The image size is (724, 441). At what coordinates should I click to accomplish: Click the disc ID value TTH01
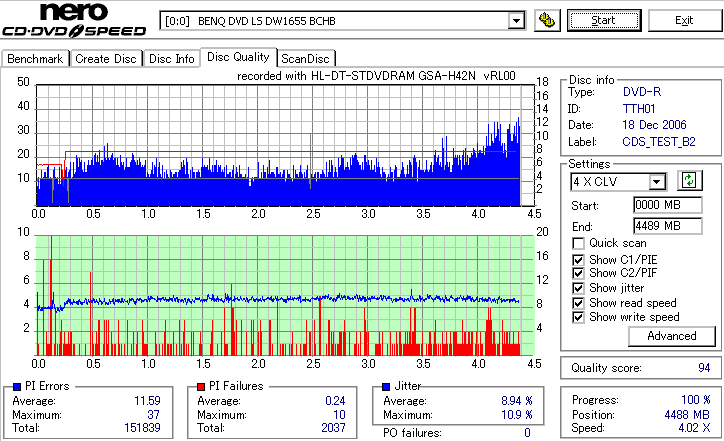pos(639,109)
